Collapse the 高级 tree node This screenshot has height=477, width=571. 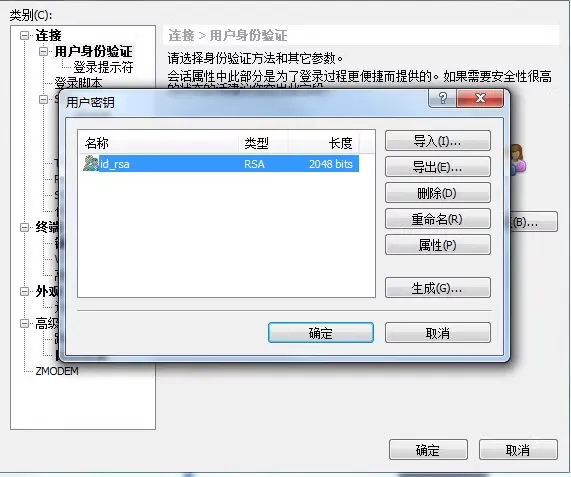coord(24,323)
